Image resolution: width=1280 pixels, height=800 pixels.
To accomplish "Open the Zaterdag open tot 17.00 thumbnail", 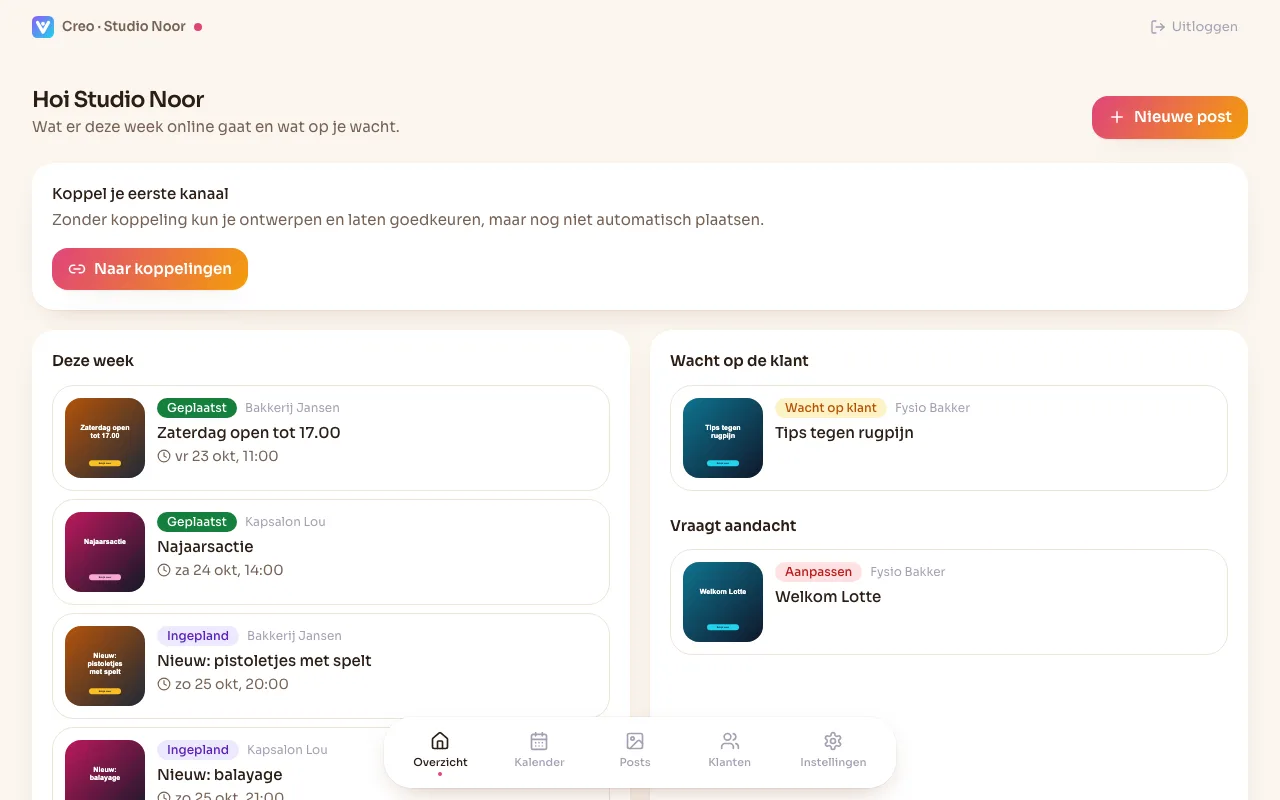I will click(x=105, y=438).
